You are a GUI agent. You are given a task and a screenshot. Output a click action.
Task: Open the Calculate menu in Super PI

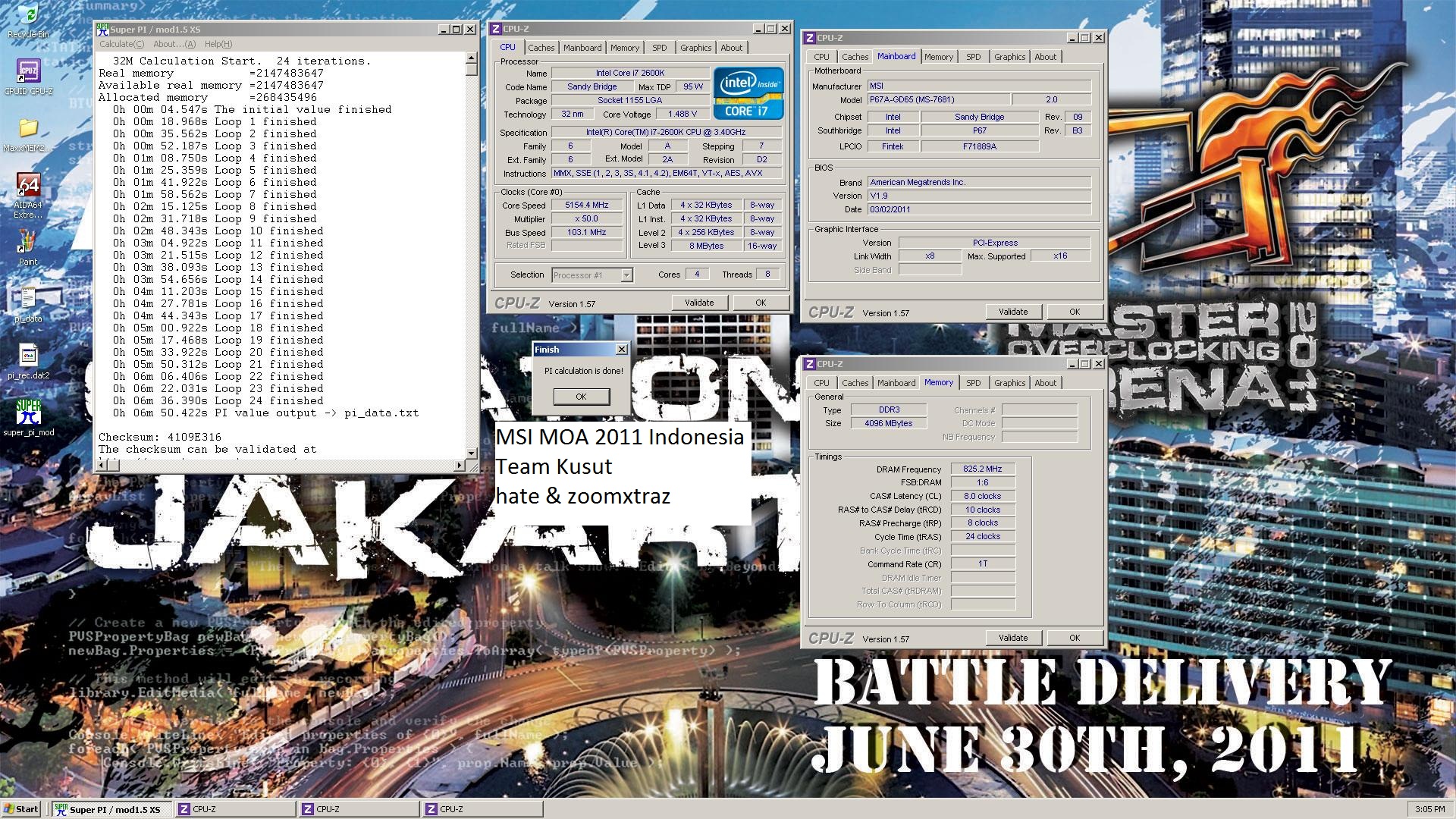pyautogui.click(x=121, y=44)
